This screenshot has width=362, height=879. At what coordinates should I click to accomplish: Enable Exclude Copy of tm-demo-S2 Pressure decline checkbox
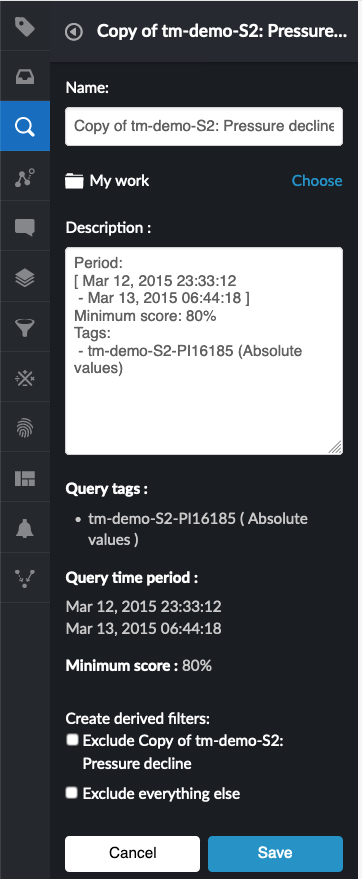tap(71, 740)
